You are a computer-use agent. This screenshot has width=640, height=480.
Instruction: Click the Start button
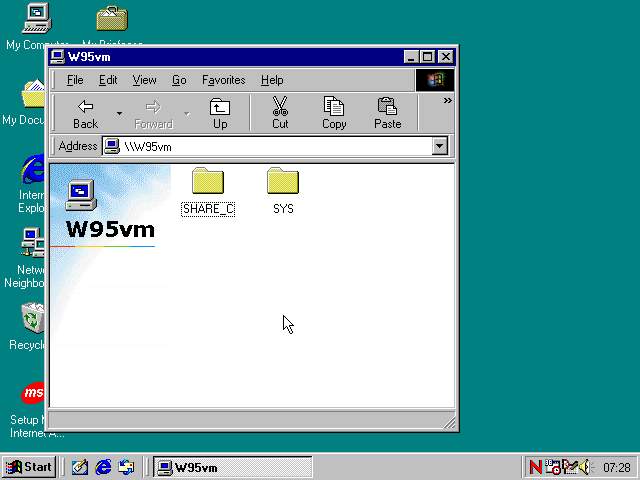29,467
